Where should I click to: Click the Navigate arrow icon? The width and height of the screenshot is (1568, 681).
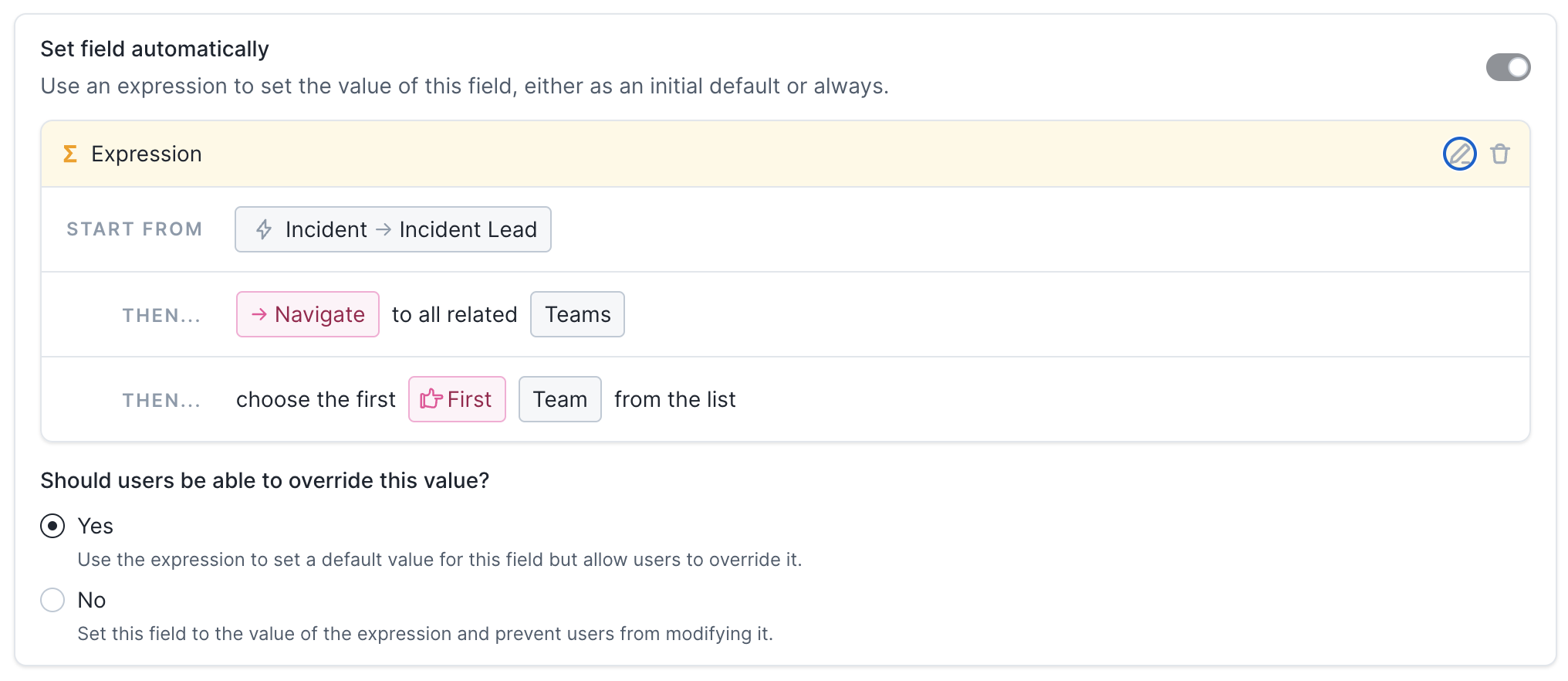(x=259, y=314)
